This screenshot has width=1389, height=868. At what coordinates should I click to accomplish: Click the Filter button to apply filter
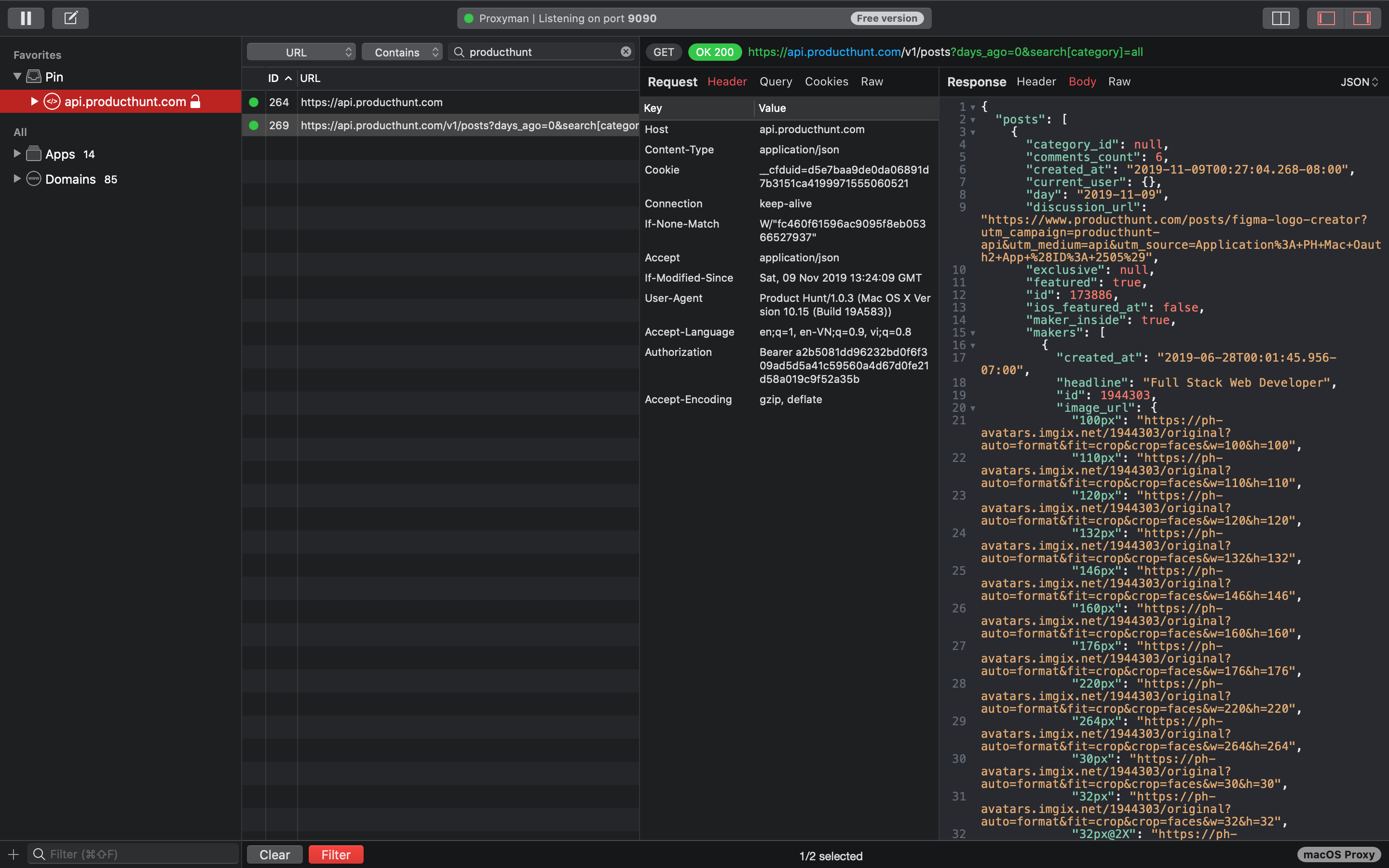tap(337, 854)
